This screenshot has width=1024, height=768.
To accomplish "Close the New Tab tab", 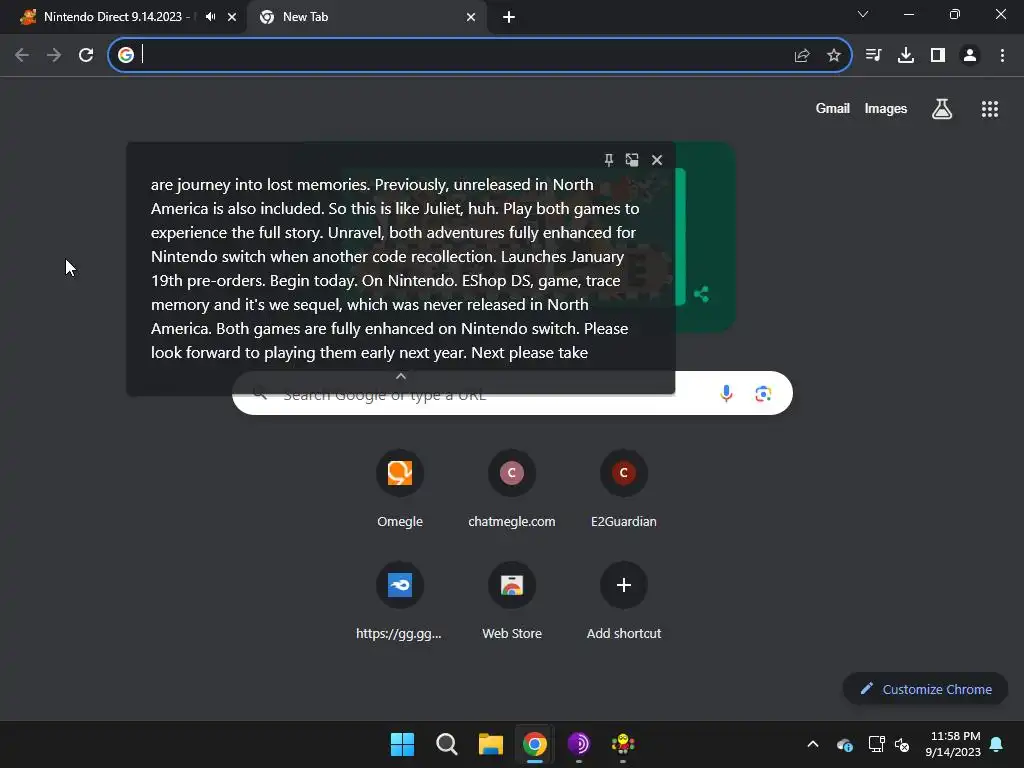I will click(471, 17).
